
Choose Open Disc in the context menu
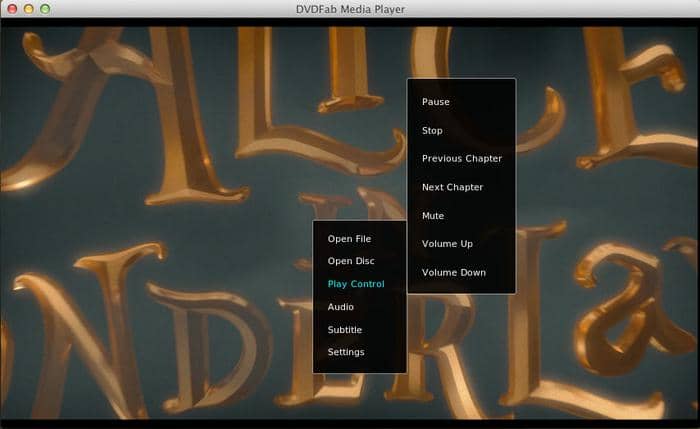[351, 261]
